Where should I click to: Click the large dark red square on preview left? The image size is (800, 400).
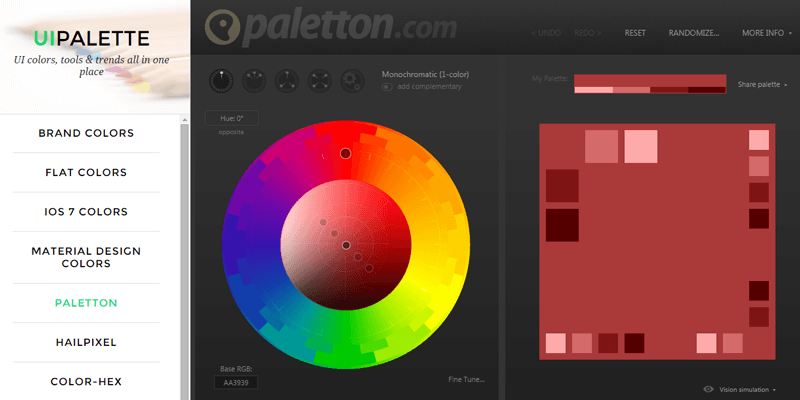[562, 186]
